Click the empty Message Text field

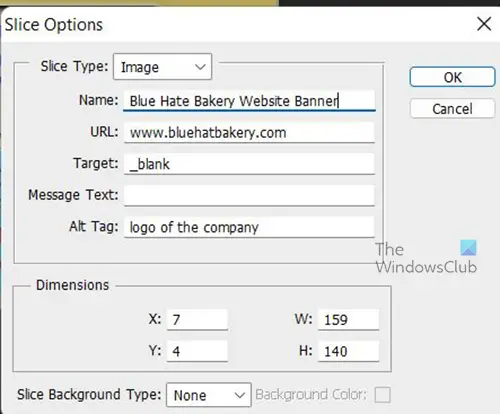(x=249, y=196)
